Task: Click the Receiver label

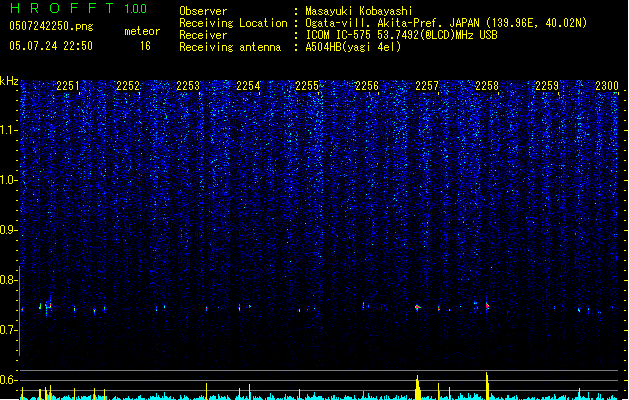Action: point(203,35)
